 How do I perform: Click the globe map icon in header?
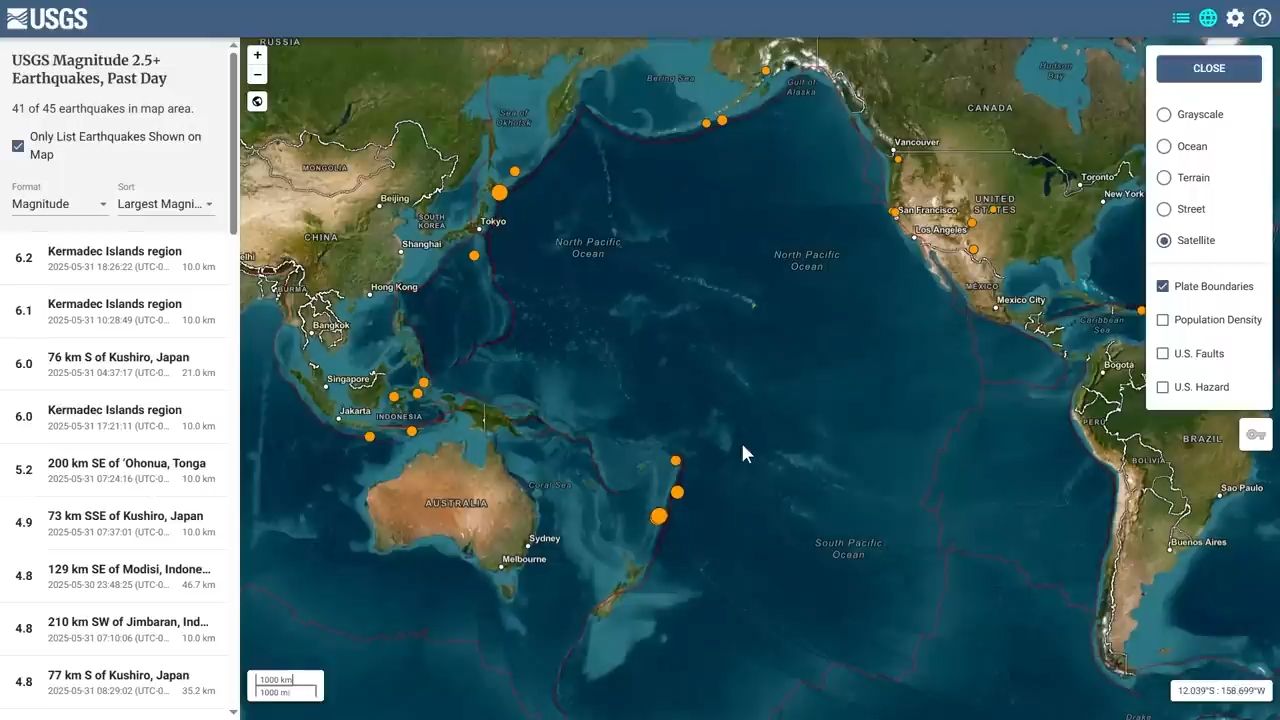[x=1208, y=18]
